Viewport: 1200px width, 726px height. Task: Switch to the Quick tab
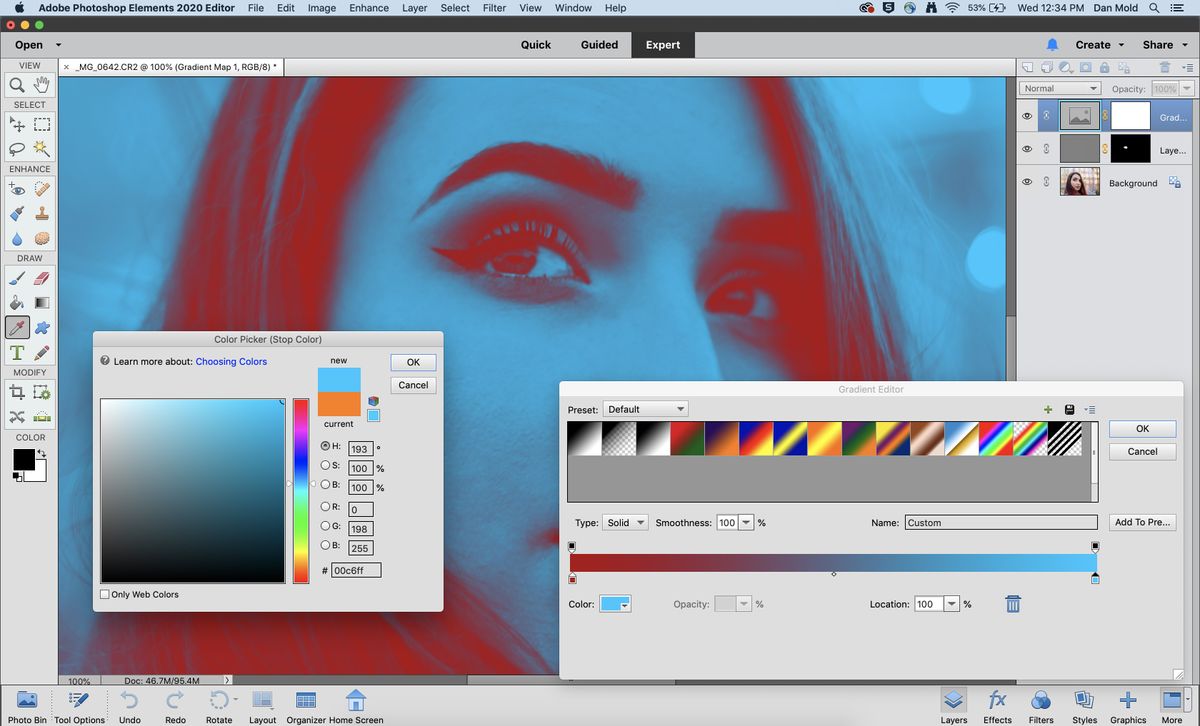coord(535,44)
